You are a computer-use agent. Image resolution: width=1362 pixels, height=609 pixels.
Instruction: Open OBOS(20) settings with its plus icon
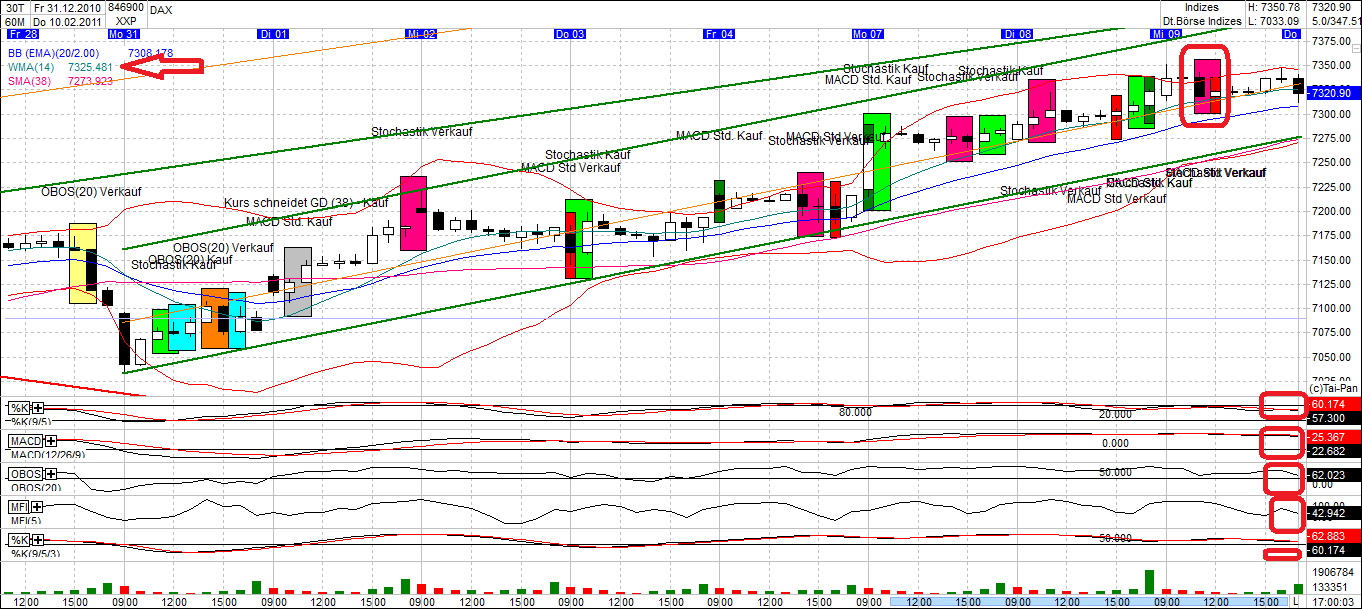point(51,474)
